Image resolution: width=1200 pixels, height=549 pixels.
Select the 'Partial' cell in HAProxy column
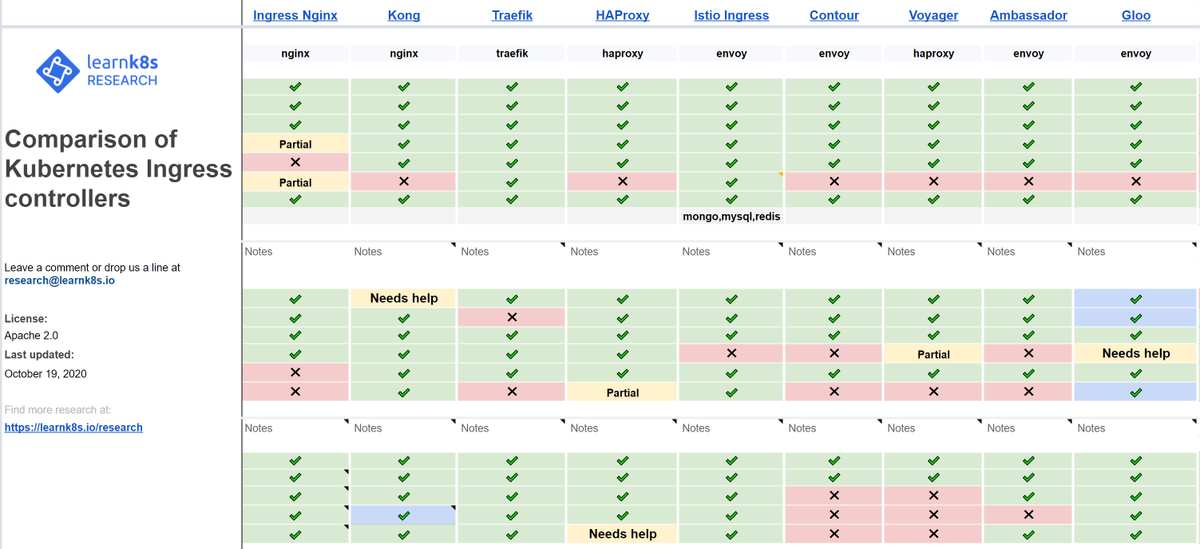622,392
